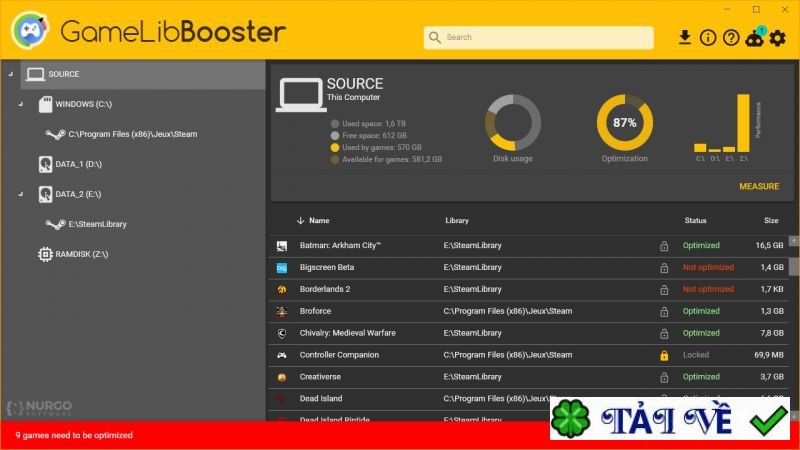Open the settings gear icon
The image size is (800, 450).
(x=777, y=37)
